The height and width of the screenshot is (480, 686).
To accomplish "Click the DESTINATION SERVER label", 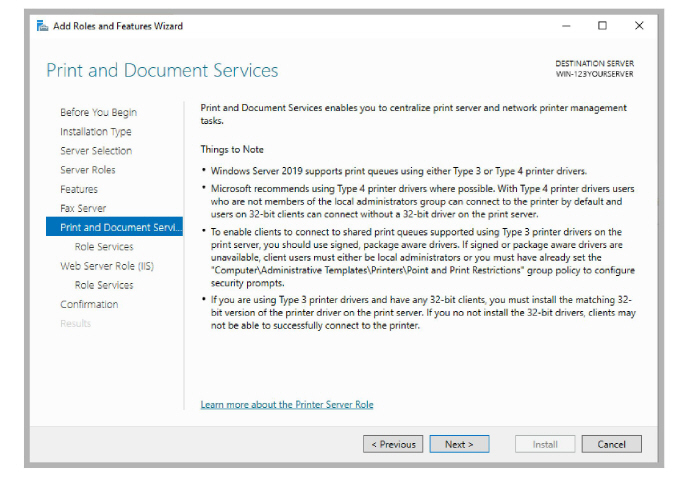I will 595,63.
